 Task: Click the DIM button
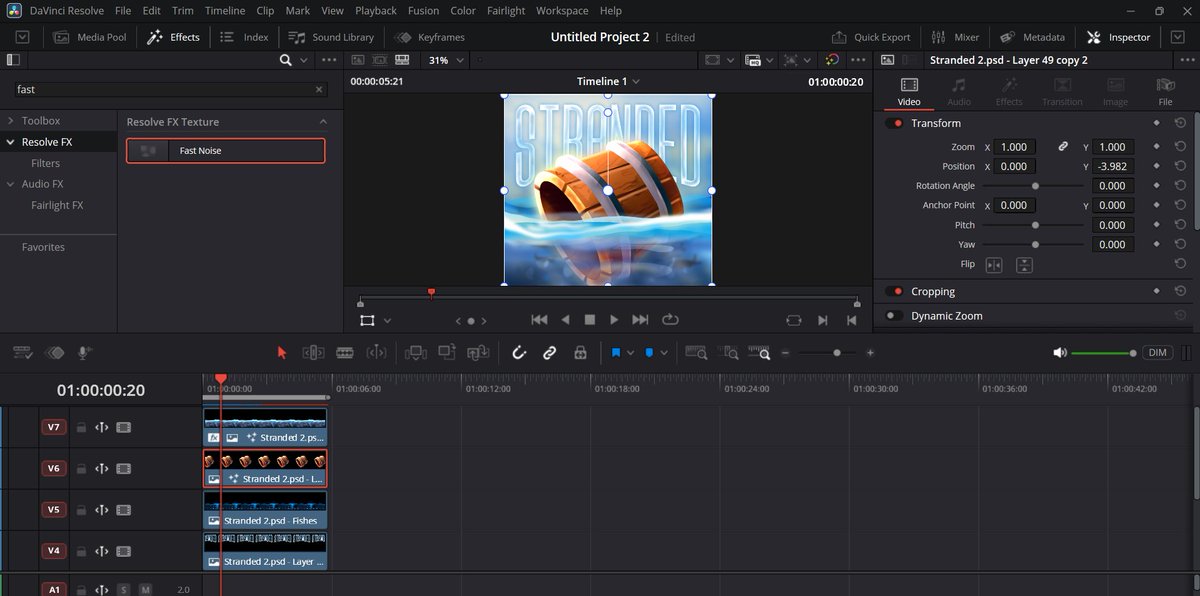(x=1158, y=353)
